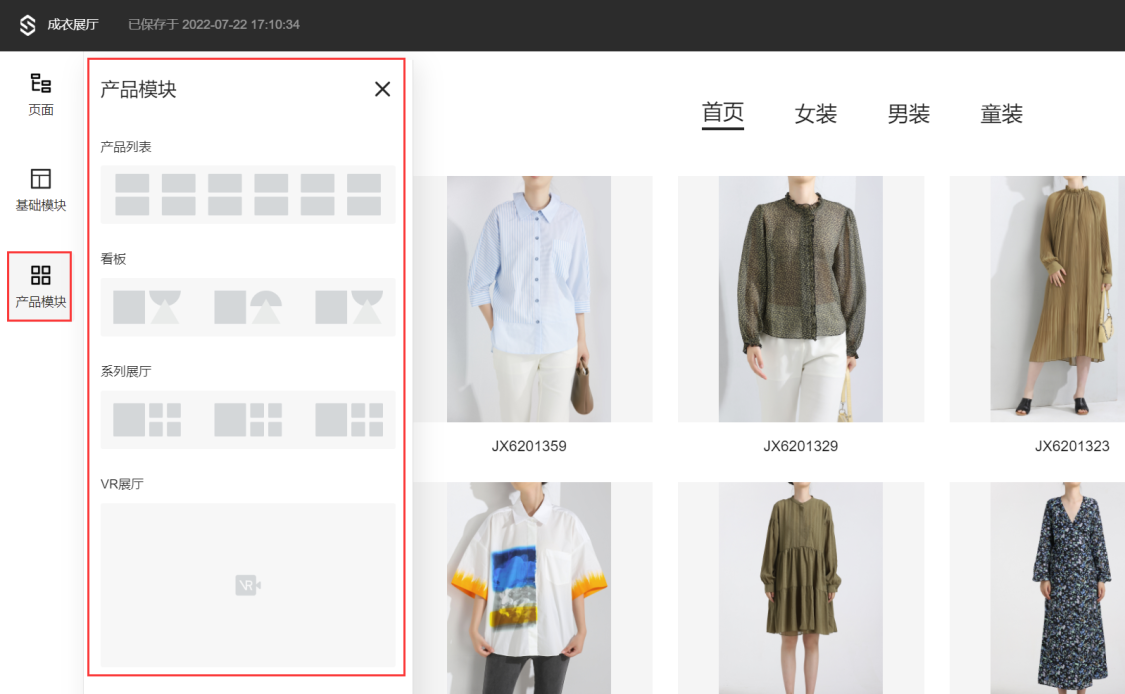The image size is (1125, 694).
Task: Select the 基础模块 basic modules icon
Action: (x=40, y=189)
